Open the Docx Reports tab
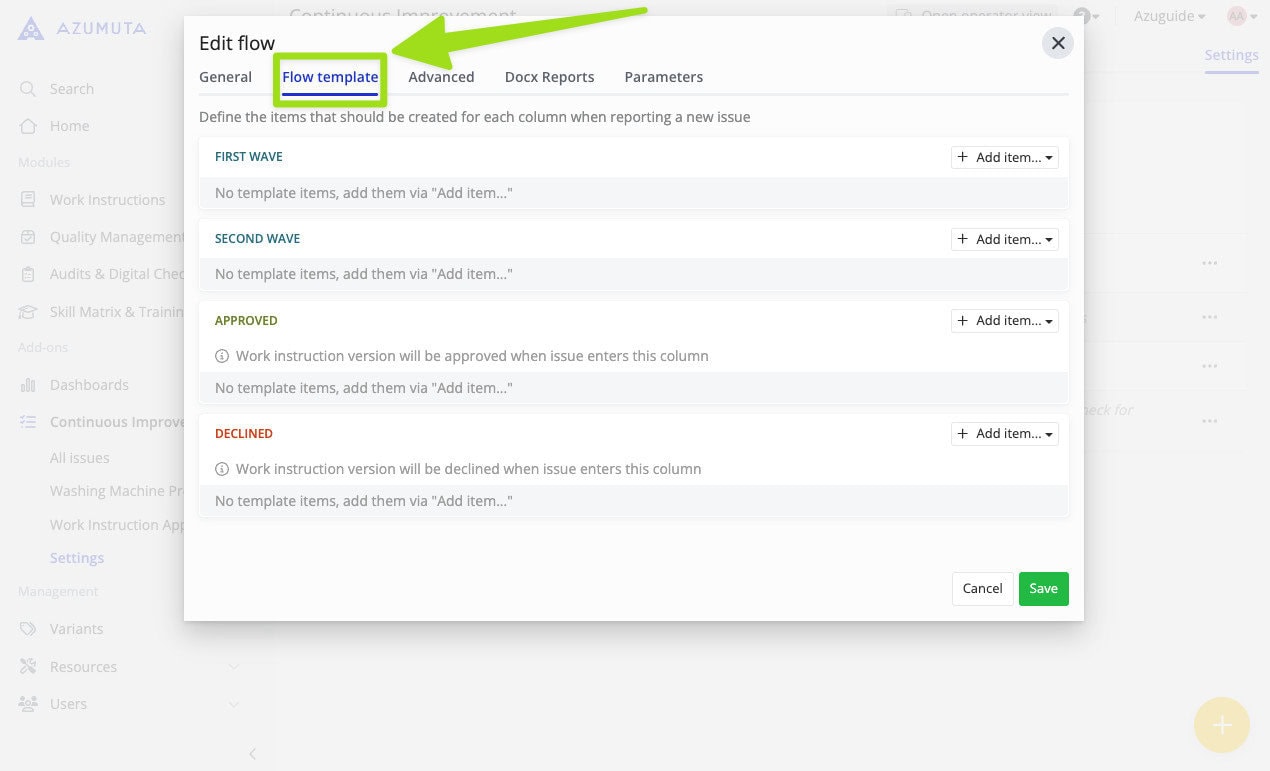The image size is (1270, 771). (x=549, y=77)
